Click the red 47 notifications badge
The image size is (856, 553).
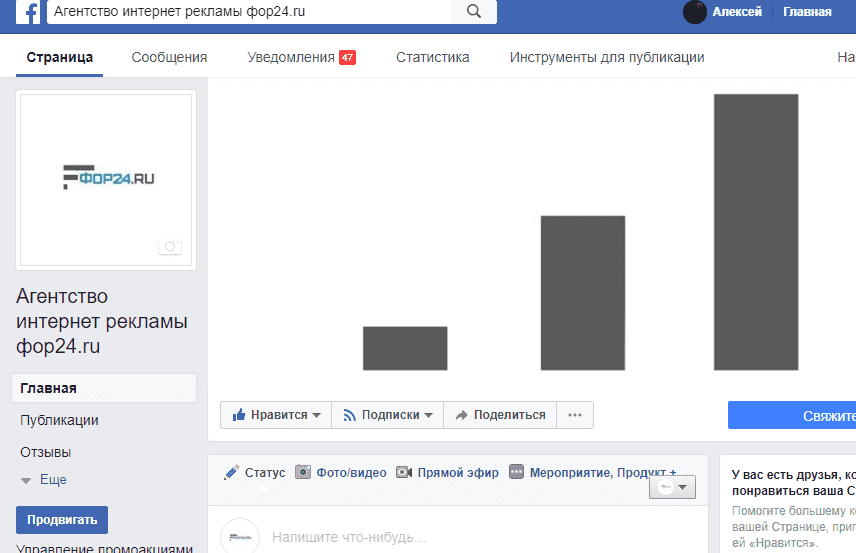pos(347,57)
